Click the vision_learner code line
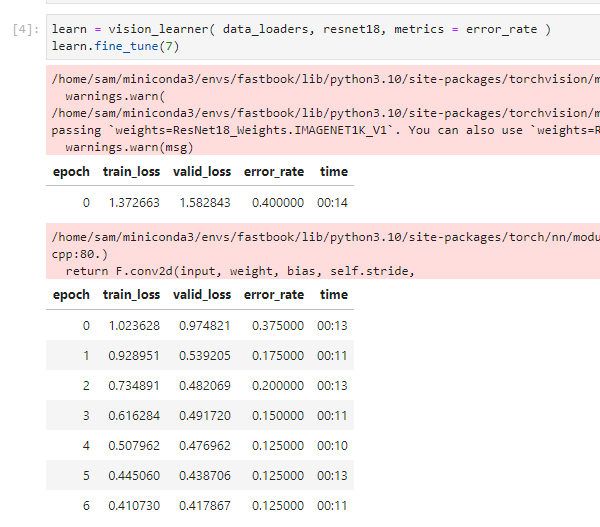The image size is (600, 527). pyautogui.click(x=300, y=31)
